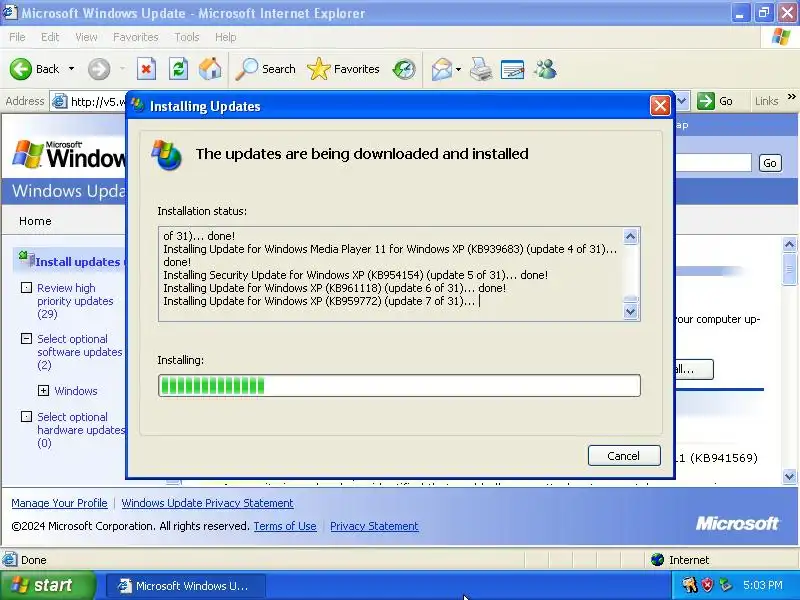
Task: Open the Home page icon
Action: [210, 69]
